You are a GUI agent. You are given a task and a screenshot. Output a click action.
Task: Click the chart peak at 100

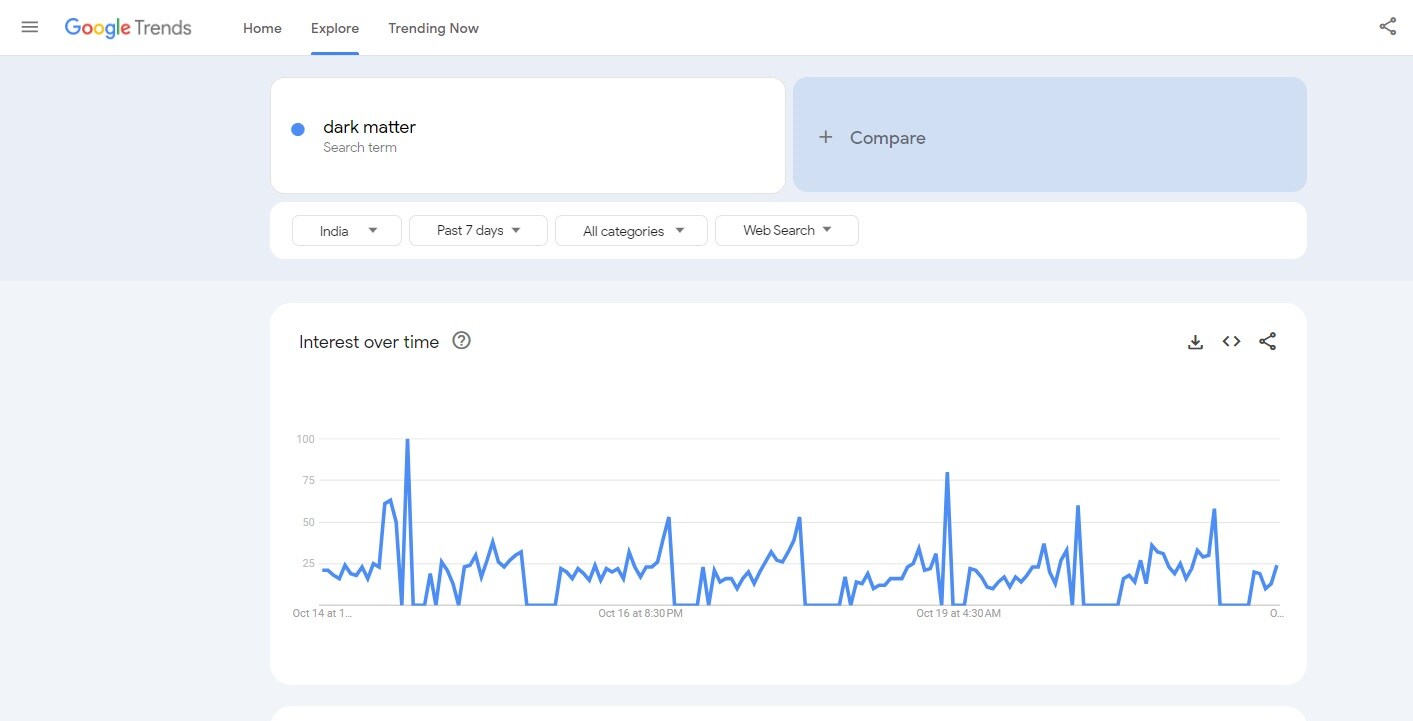pyautogui.click(x=407, y=440)
